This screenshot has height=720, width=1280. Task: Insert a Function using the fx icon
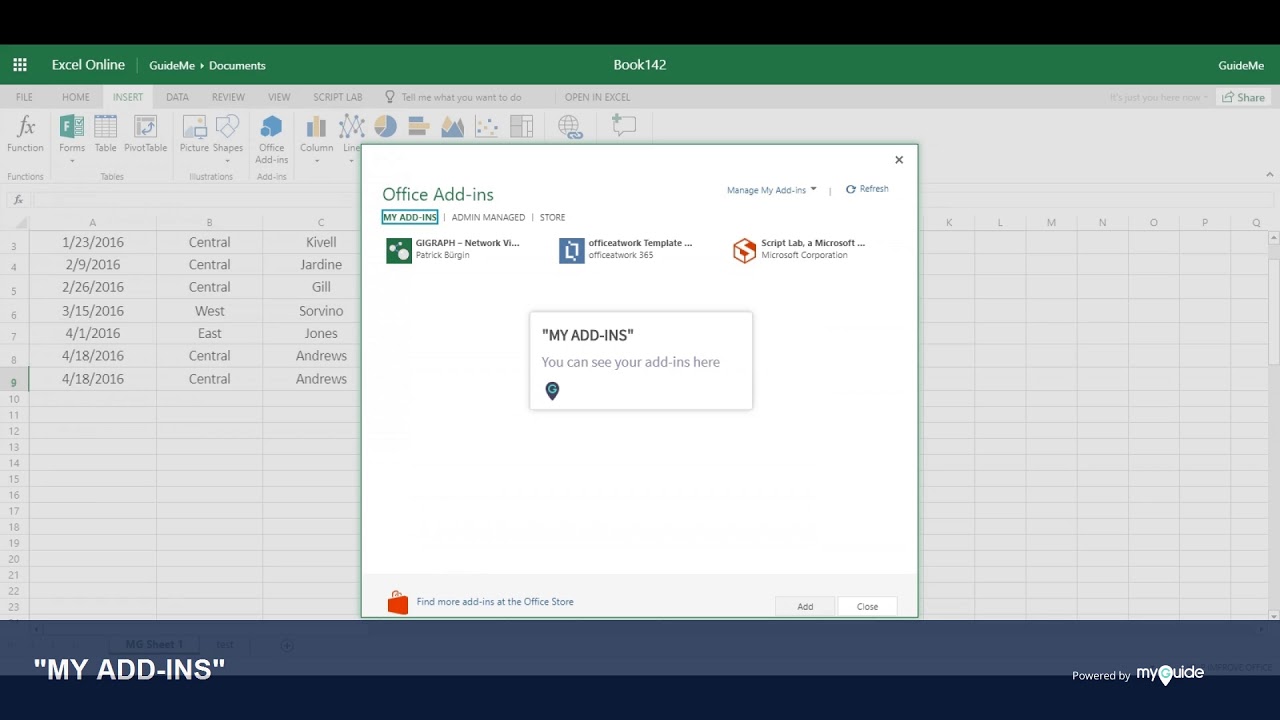click(26, 127)
